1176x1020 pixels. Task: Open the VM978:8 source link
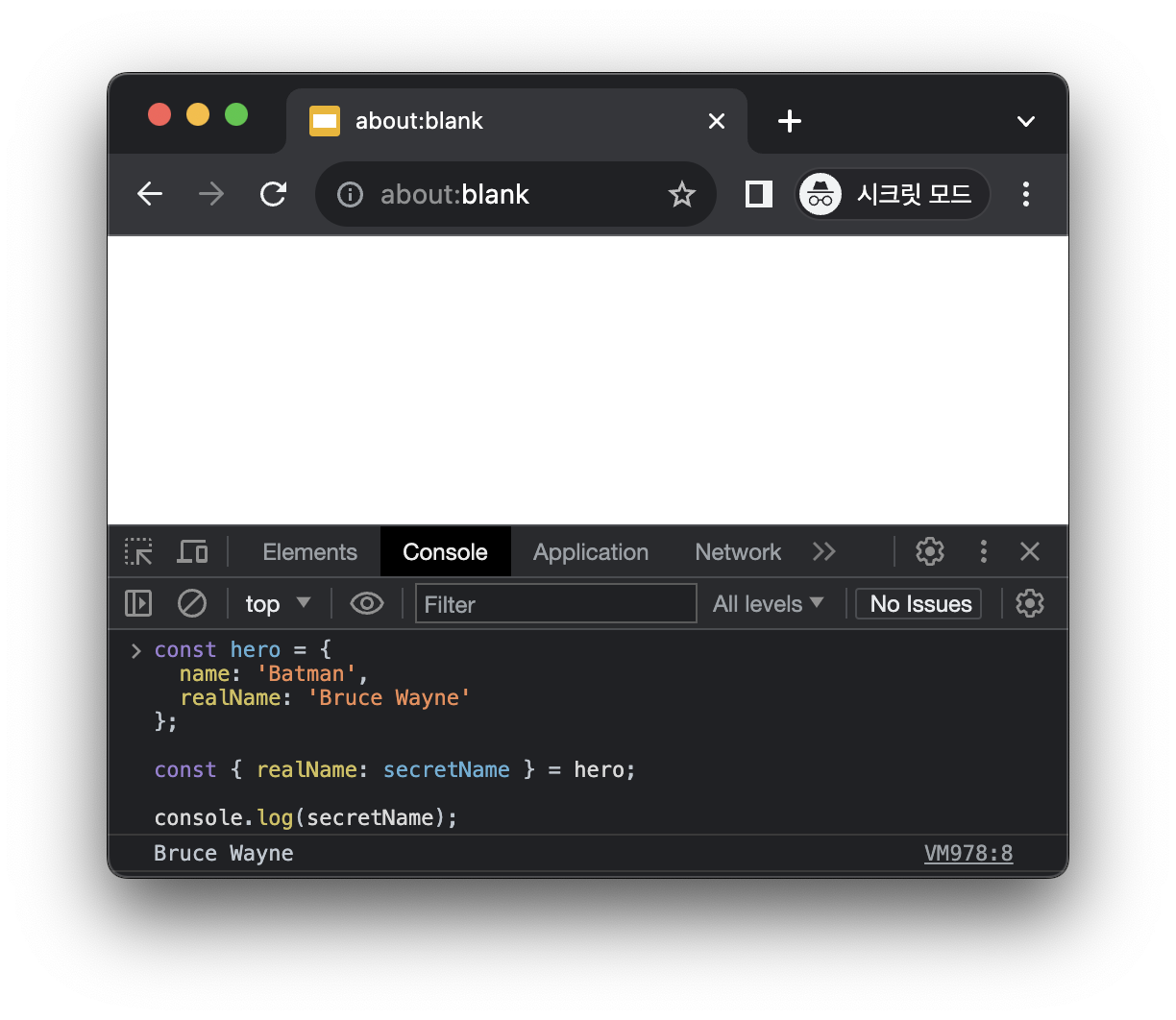pos(968,853)
